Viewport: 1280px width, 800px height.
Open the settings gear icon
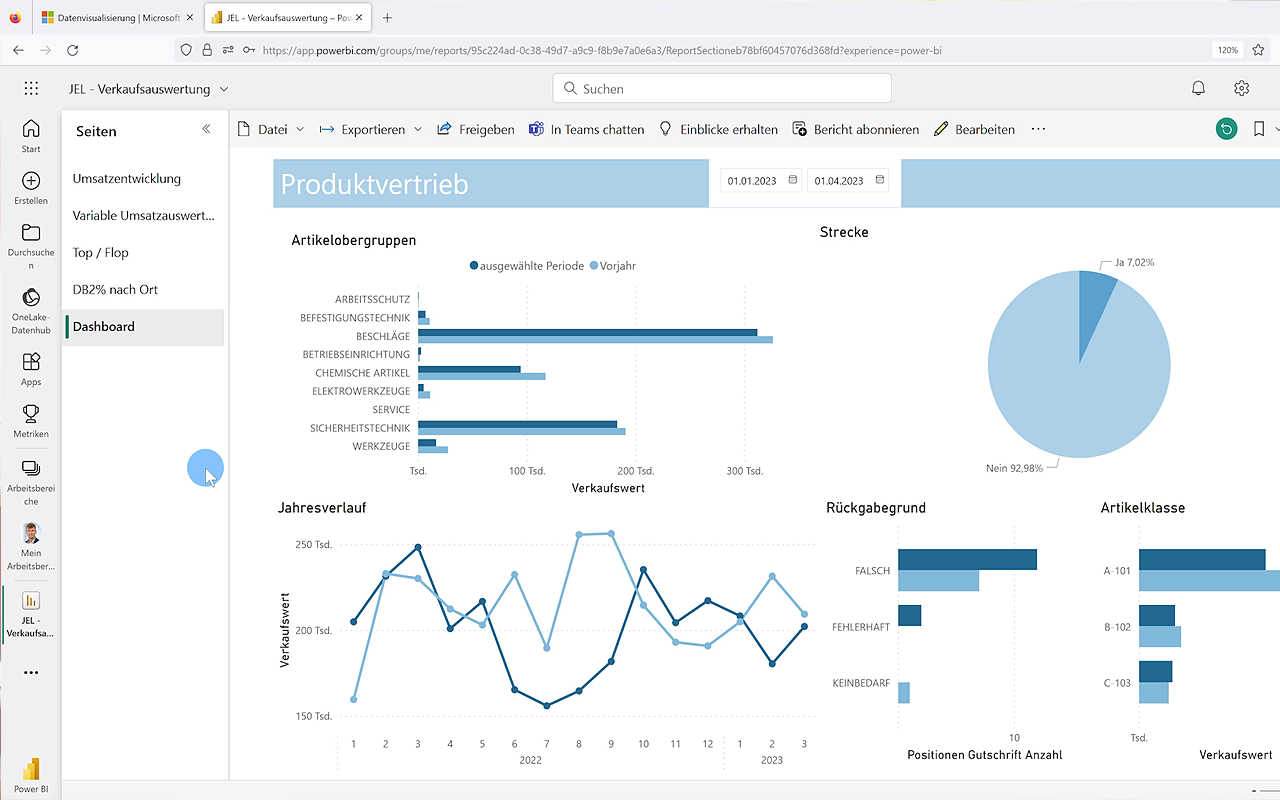pos(1241,88)
